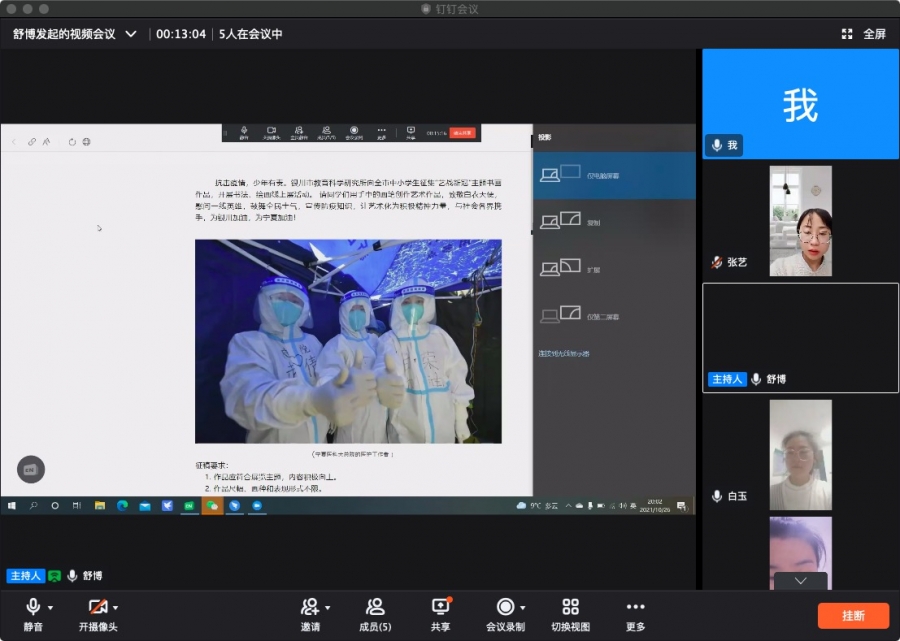Expand the microphone options arrow

click(50, 608)
